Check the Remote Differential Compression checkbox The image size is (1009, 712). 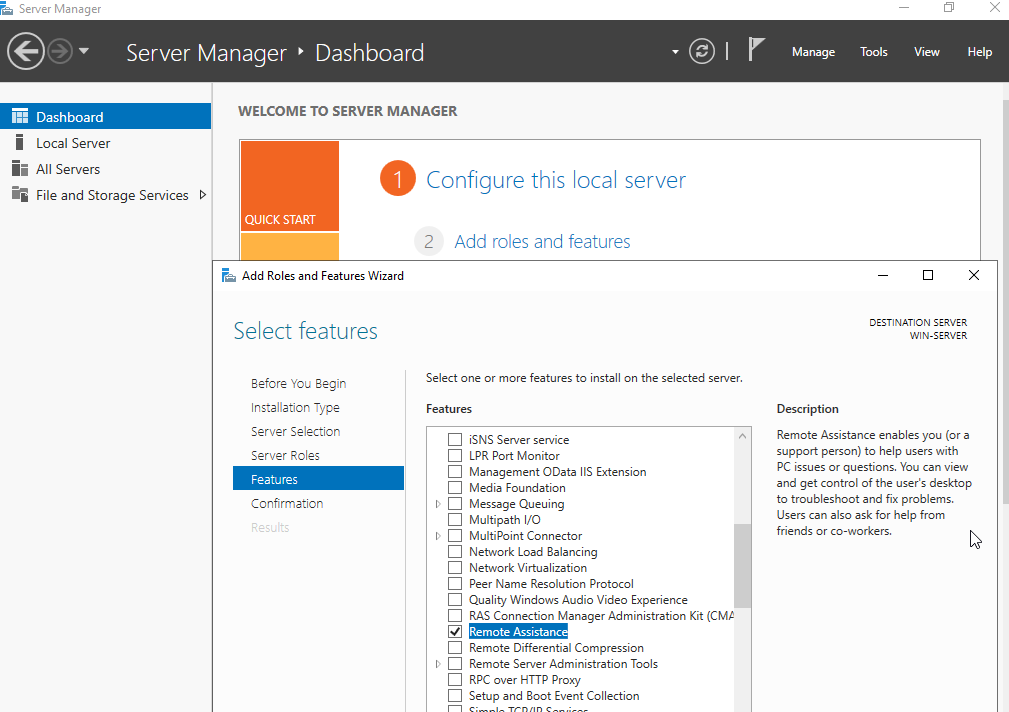[x=455, y=648]
